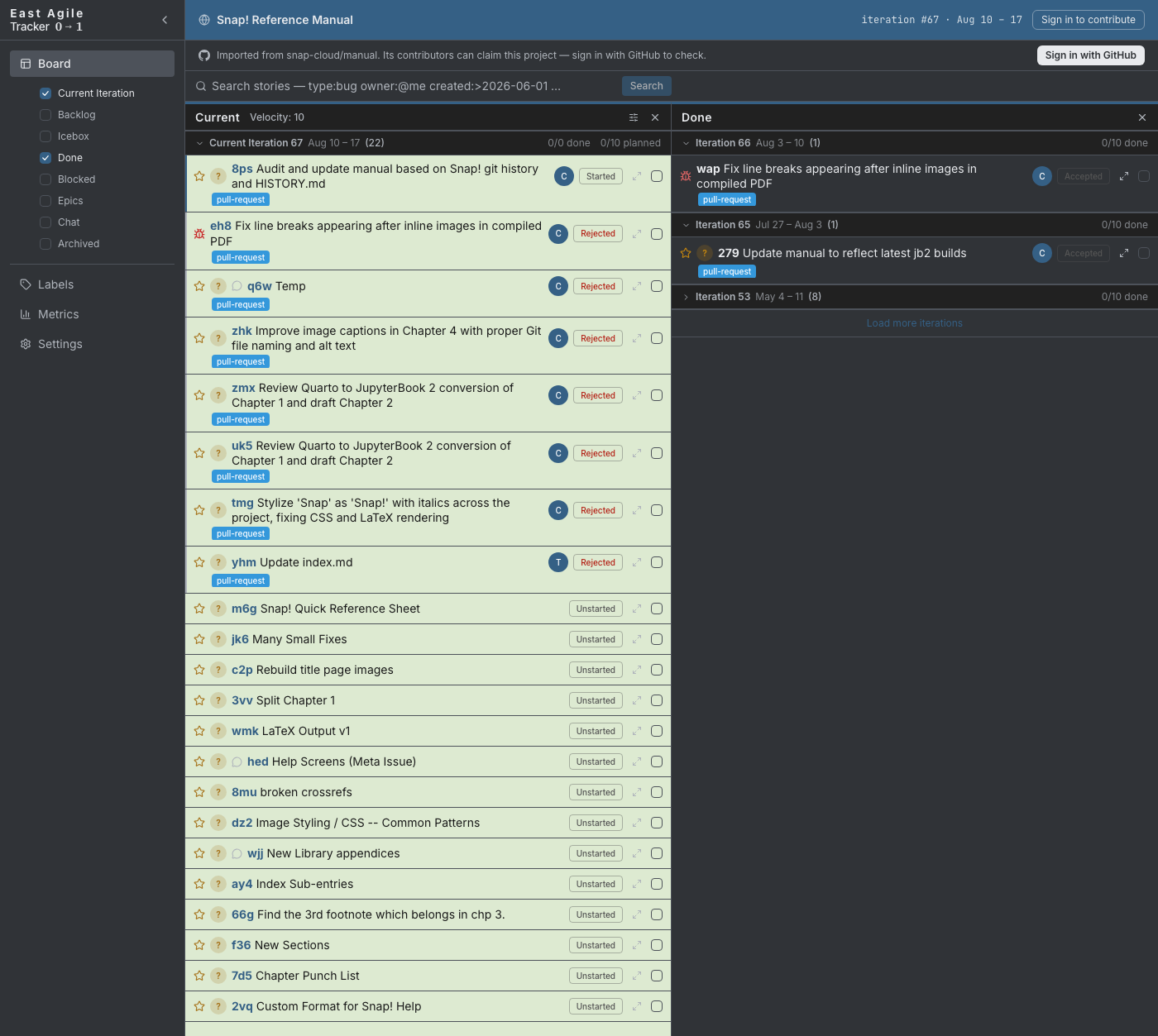The height and width of the screenshot is (1036, 1158).
Task: Collapse Current Iteration 67 group
Action: point(199,143)
